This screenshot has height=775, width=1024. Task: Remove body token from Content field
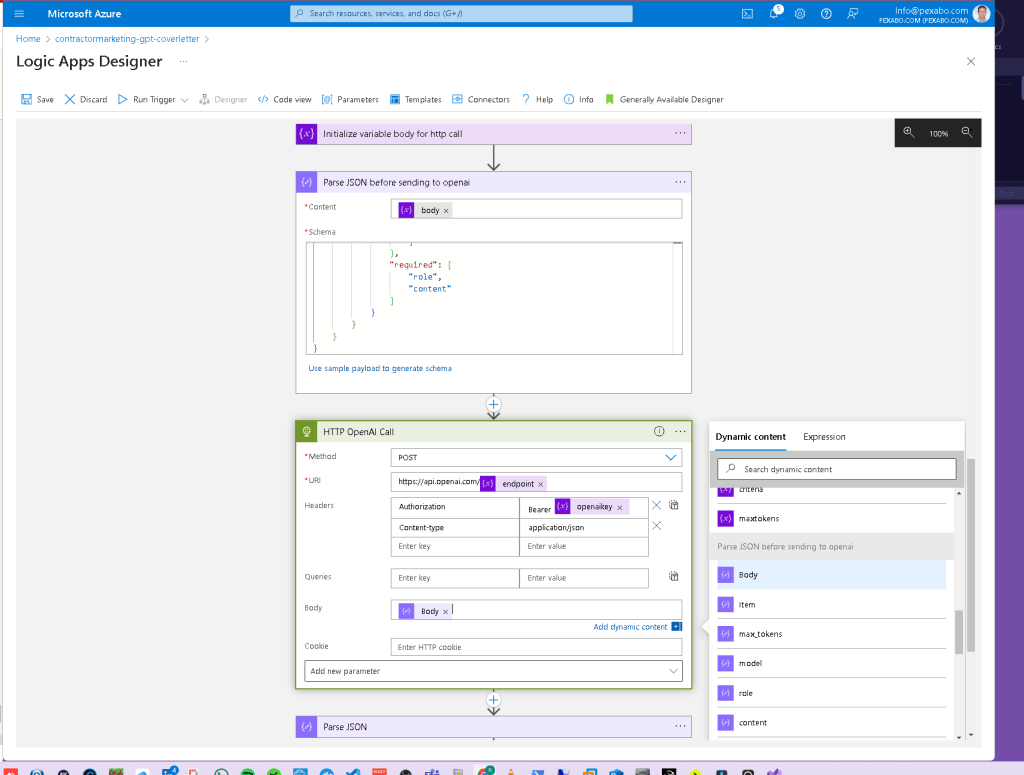point(446,211)
